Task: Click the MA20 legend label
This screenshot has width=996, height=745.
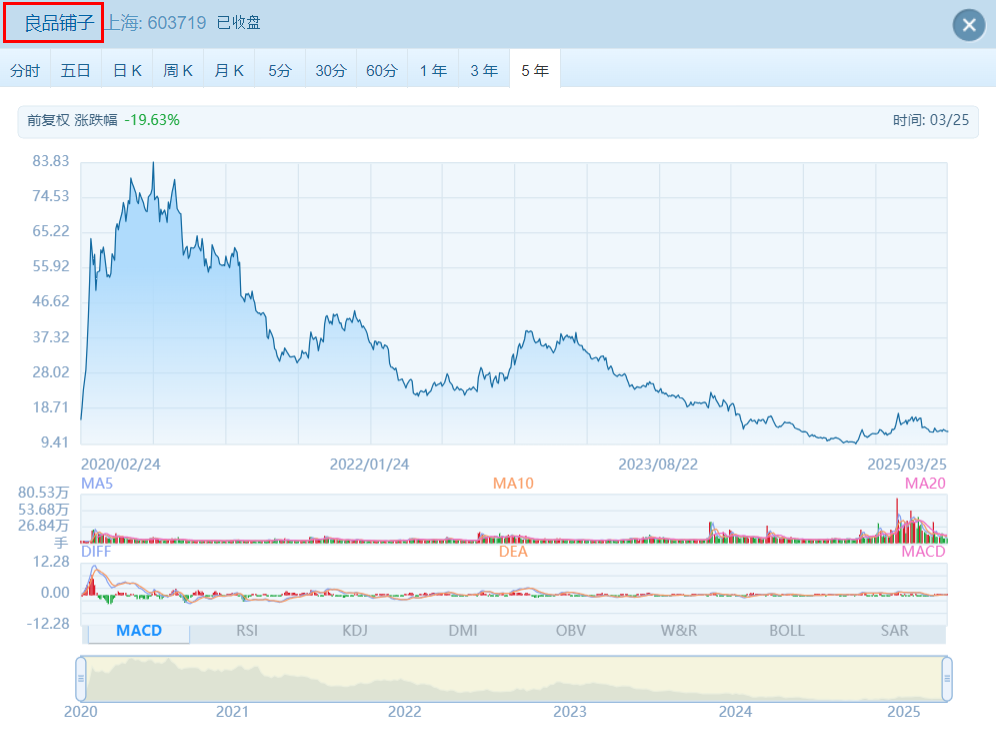Action: (x=925, y=483)
